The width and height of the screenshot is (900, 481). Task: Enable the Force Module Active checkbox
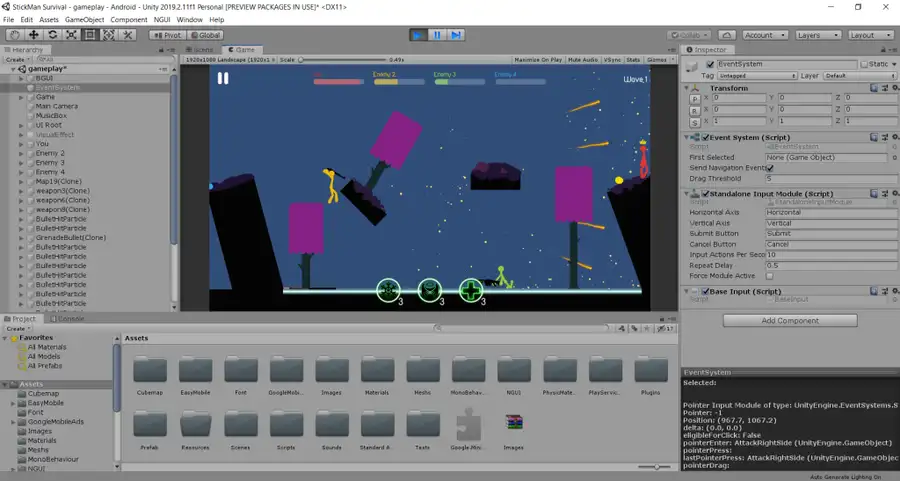pyautogui.click(x=769, y=275)
